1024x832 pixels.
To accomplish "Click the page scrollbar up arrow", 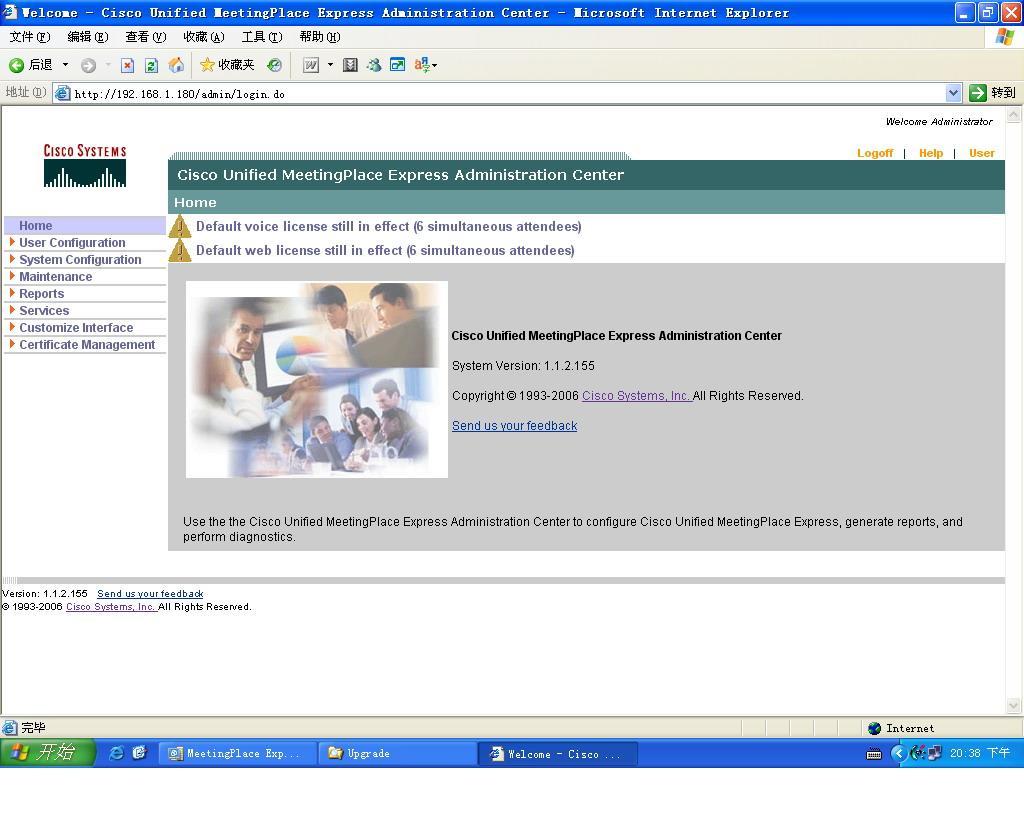I will [1014, 115].
